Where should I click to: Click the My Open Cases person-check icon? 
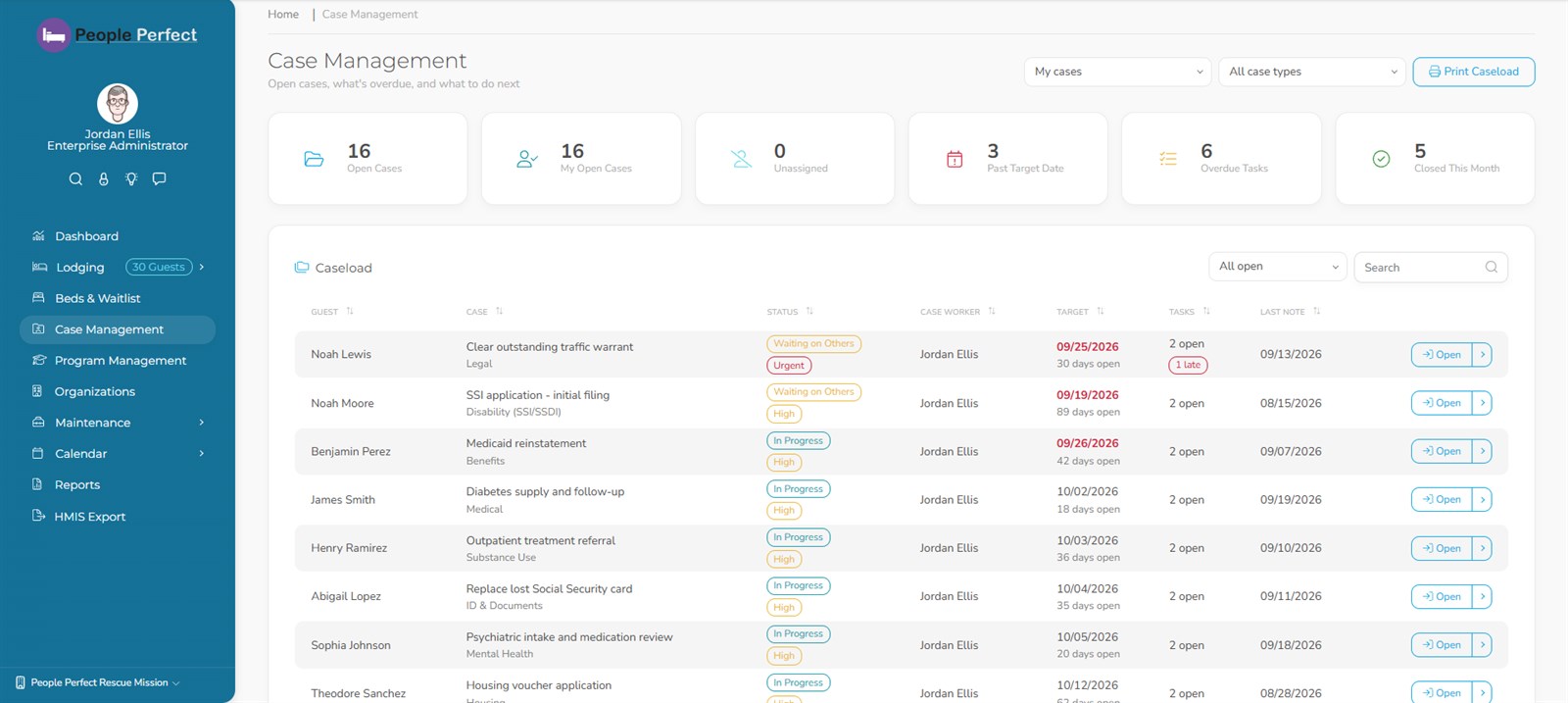tap(527, 159)
